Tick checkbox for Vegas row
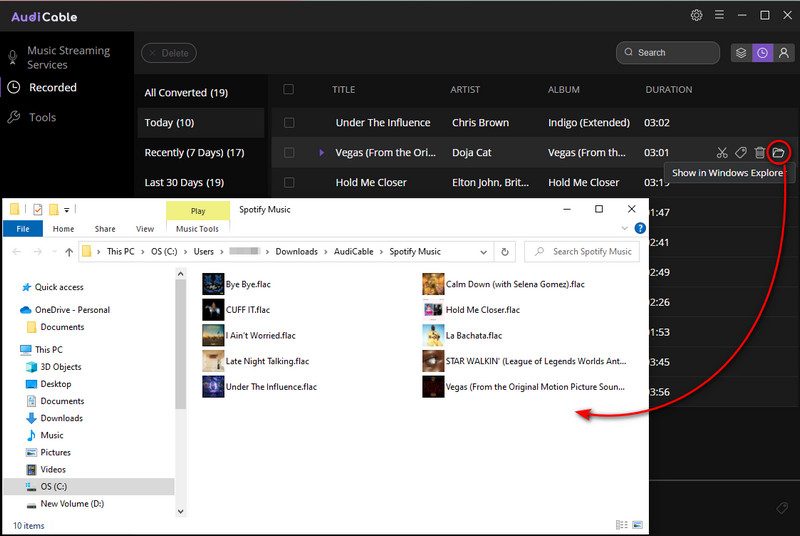The image size is (800, 536). pos(289,152)
